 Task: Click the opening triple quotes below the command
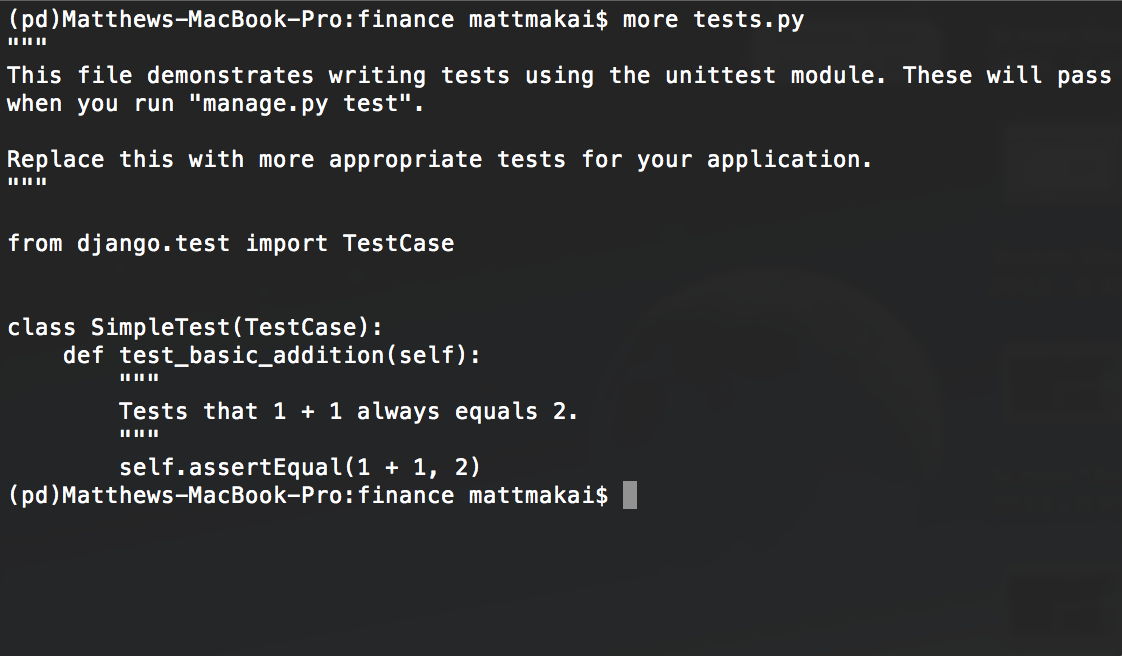point(27,43)
